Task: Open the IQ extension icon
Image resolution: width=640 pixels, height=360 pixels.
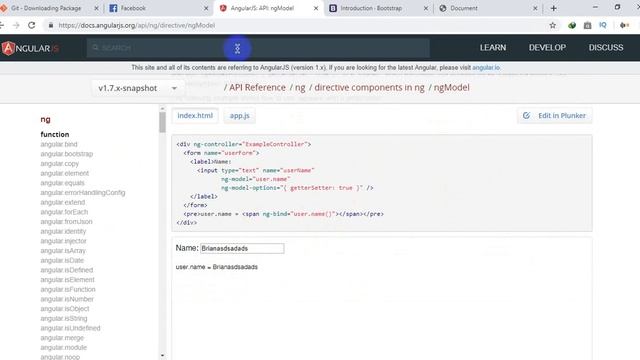Action: (603, 25)
